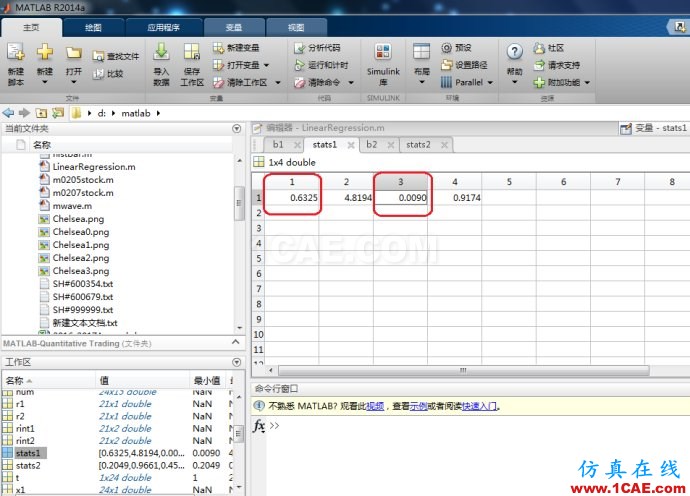
Task: Expand the New (新建) dropdown arrow
Action: [44, 82]
